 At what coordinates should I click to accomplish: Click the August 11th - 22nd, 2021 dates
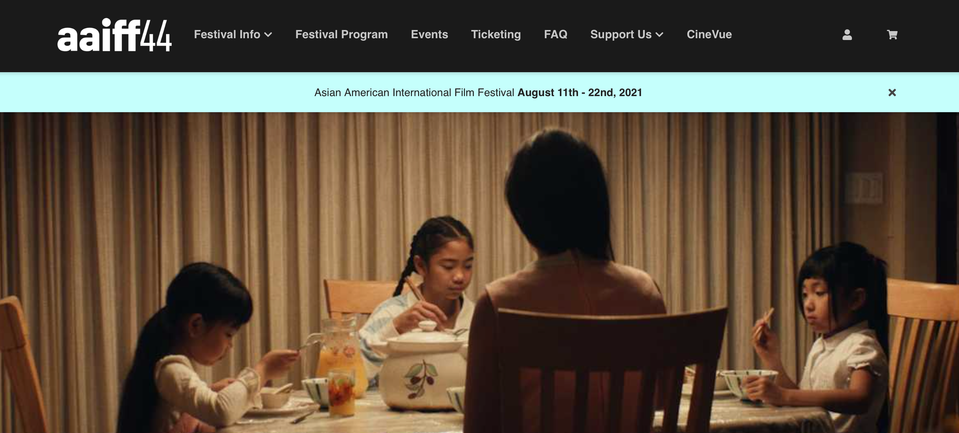click(580, 93)
